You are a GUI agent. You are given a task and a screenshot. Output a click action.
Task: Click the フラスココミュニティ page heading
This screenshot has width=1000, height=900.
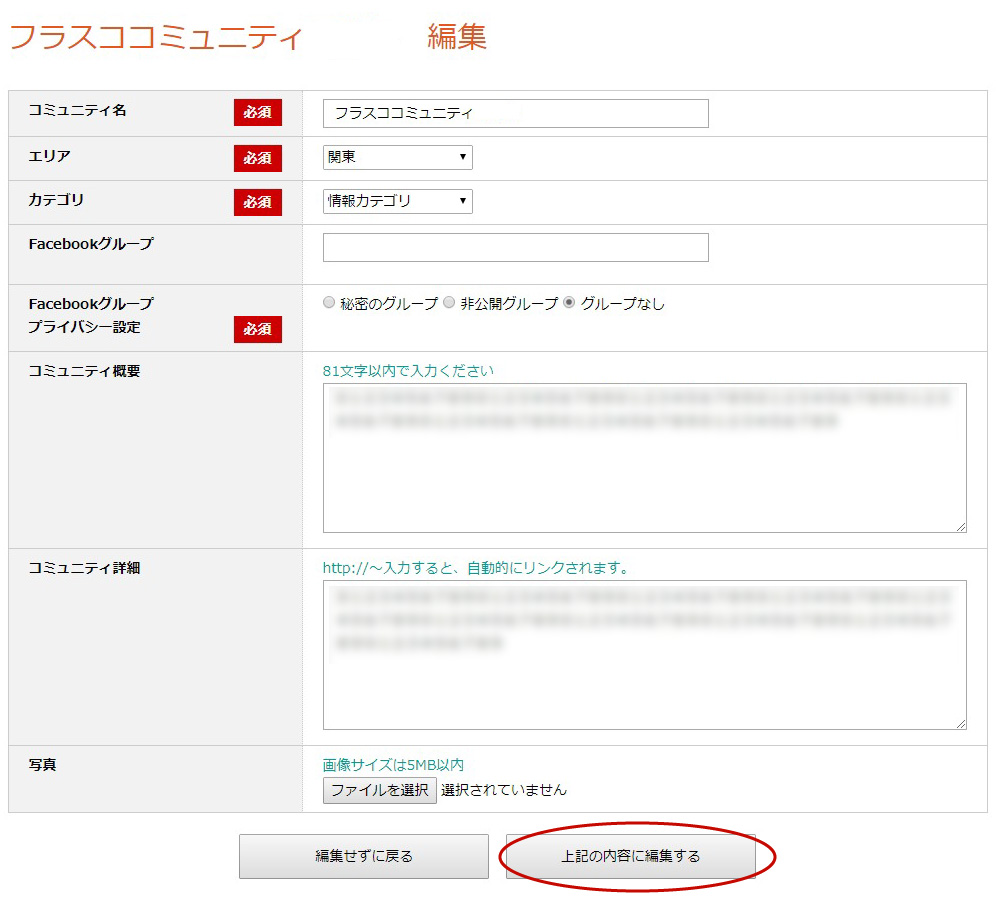(156, 37)
